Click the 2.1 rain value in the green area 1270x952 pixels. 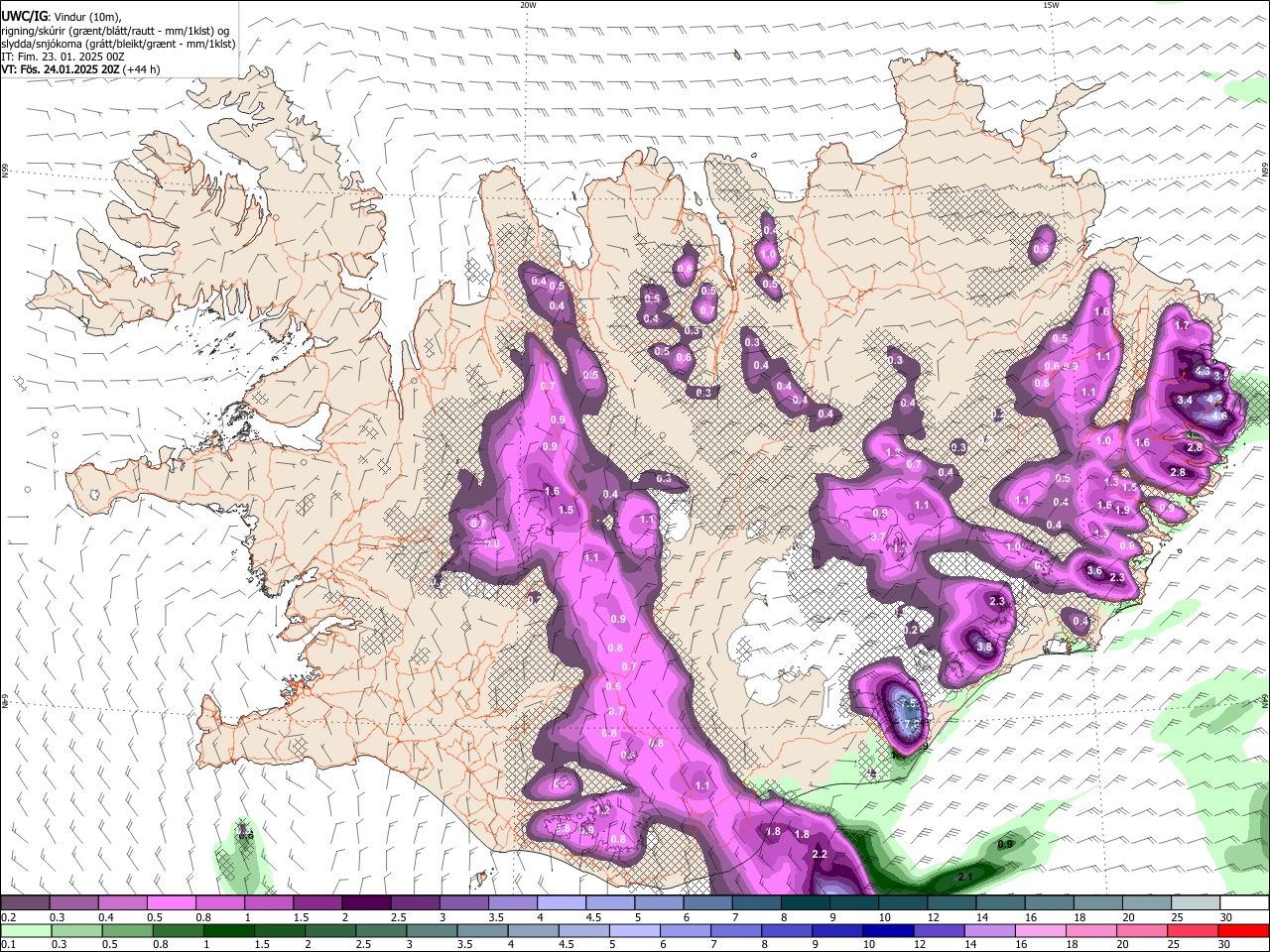click(x=964, y=878)
